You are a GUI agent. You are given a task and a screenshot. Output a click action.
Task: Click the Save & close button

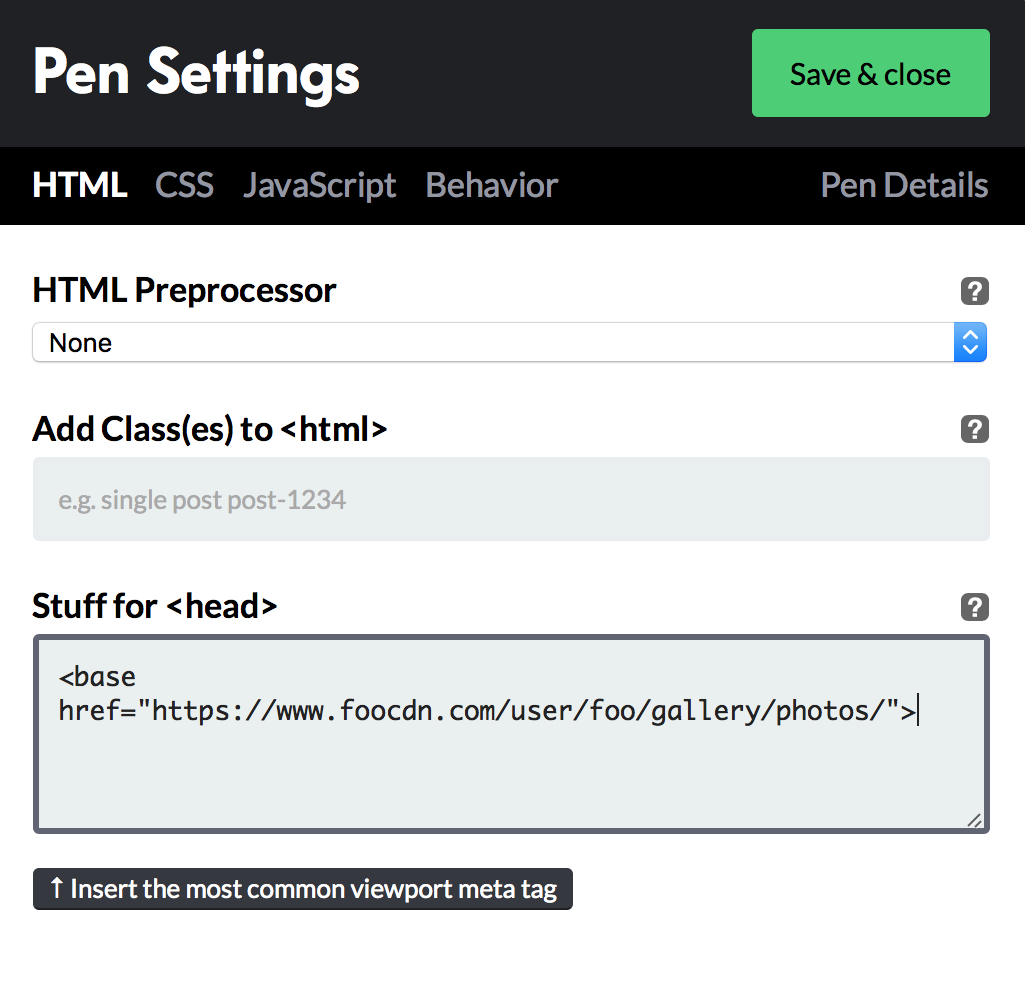tap(871, 73)
